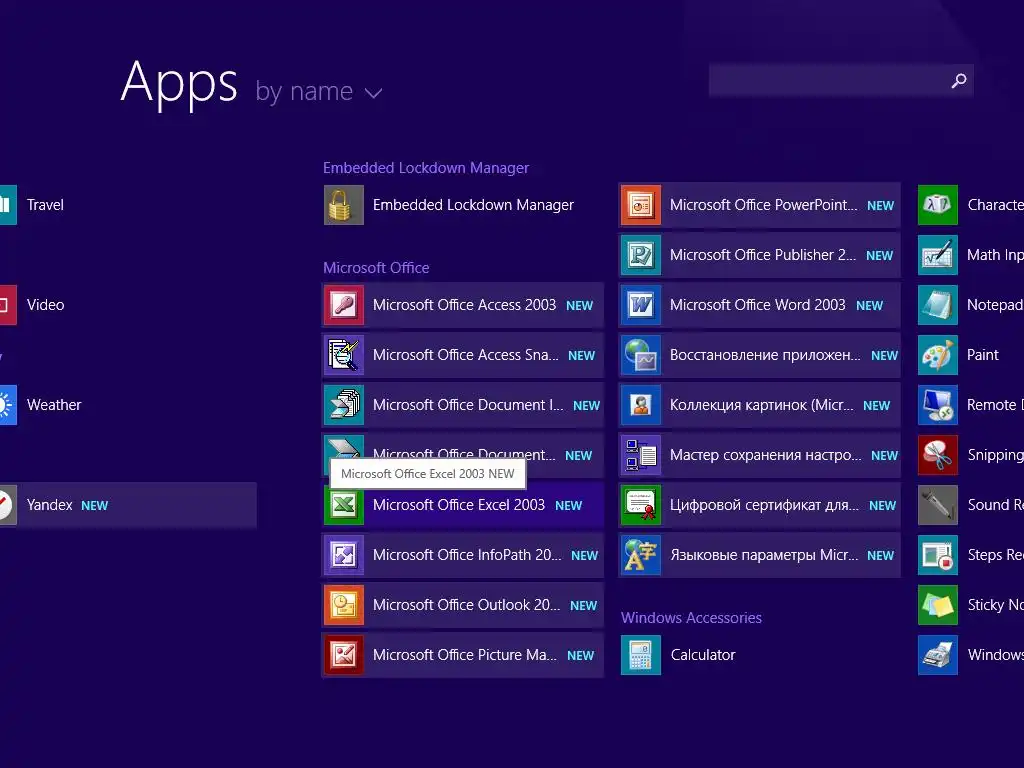Click the 'Microsoft Office Publisher 2...' label
Image resolution: width=1024 pixels, height=768 pixels.
point(763,255)
